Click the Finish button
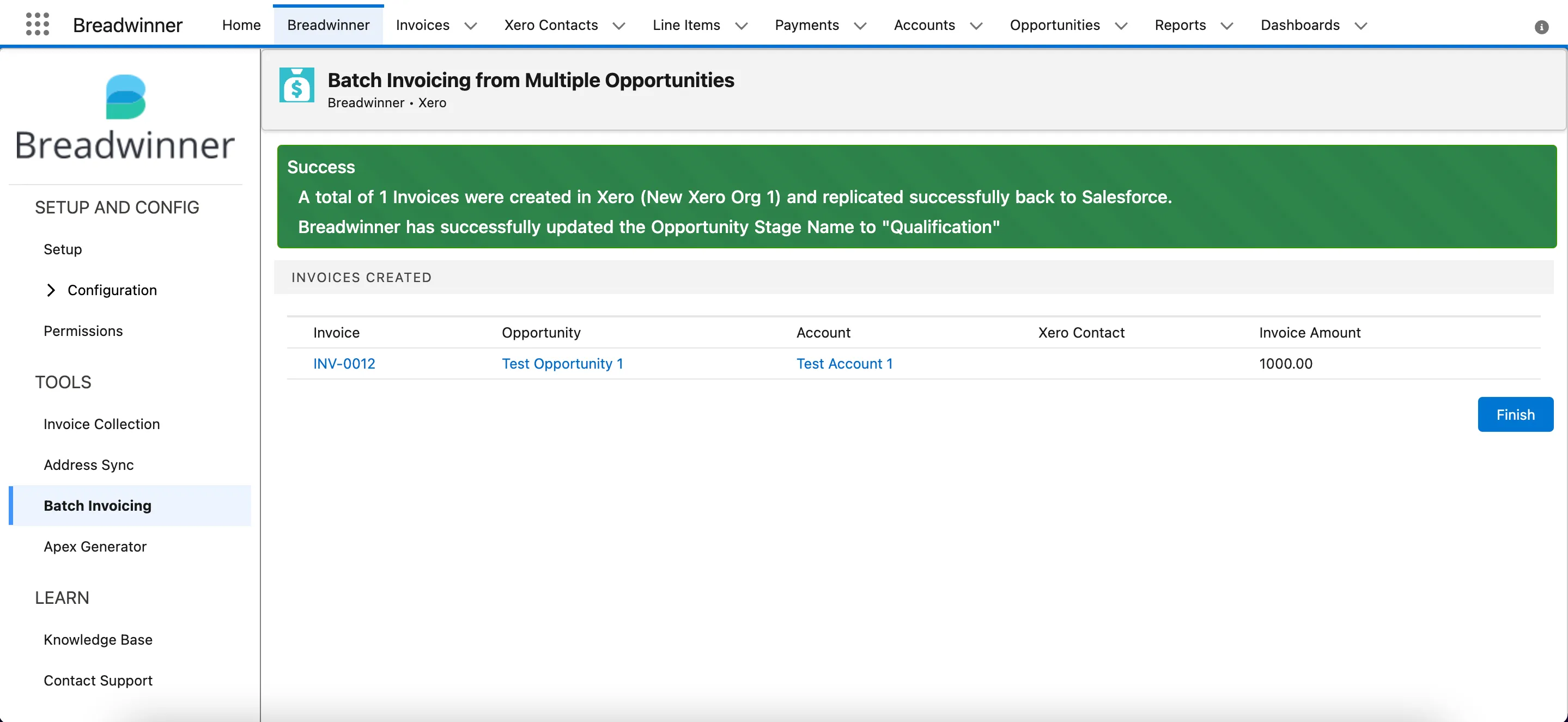This screenshot has width=1568, height=722. point(1515,414)
